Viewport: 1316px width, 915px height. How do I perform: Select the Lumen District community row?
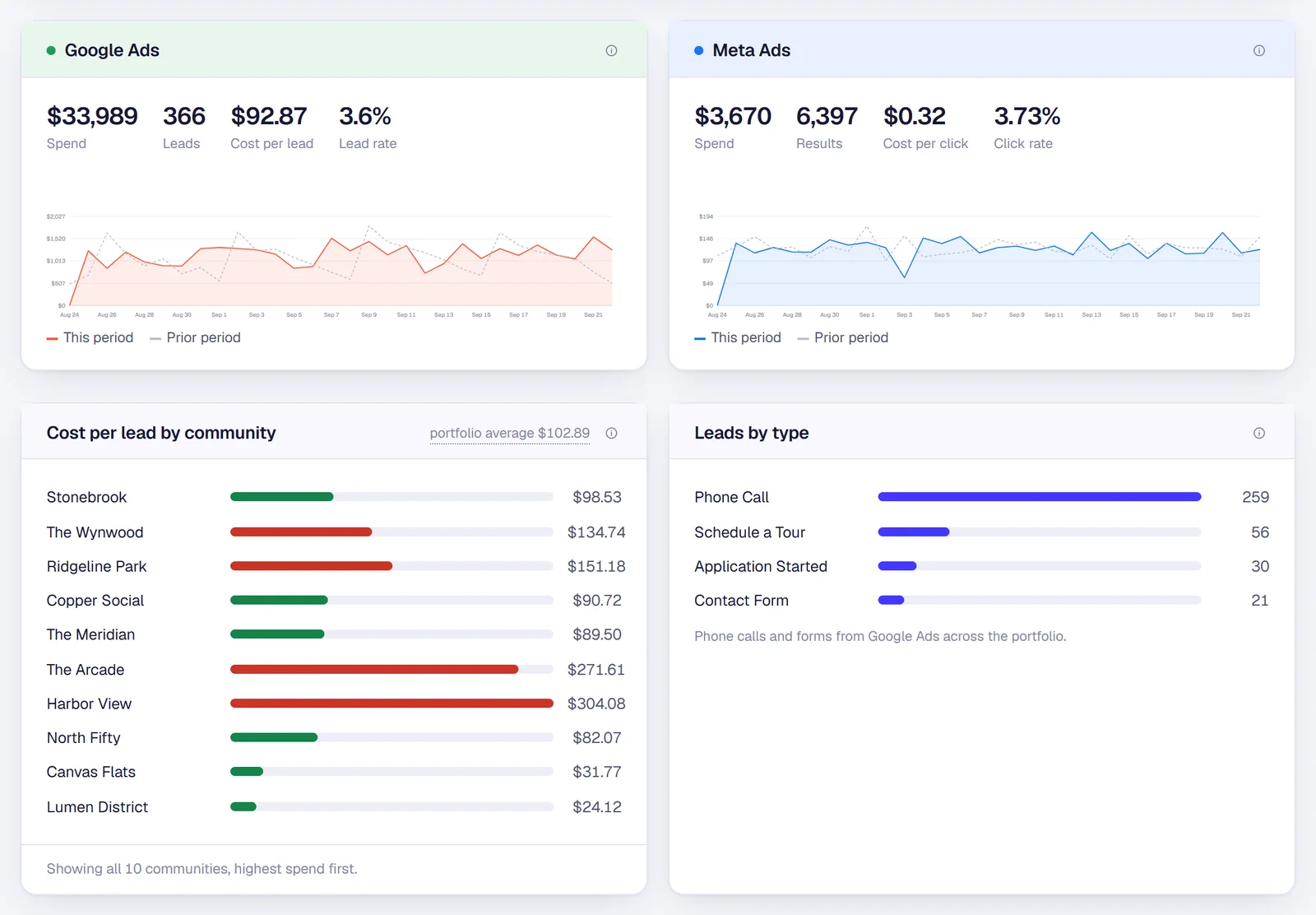pos(336,807)
